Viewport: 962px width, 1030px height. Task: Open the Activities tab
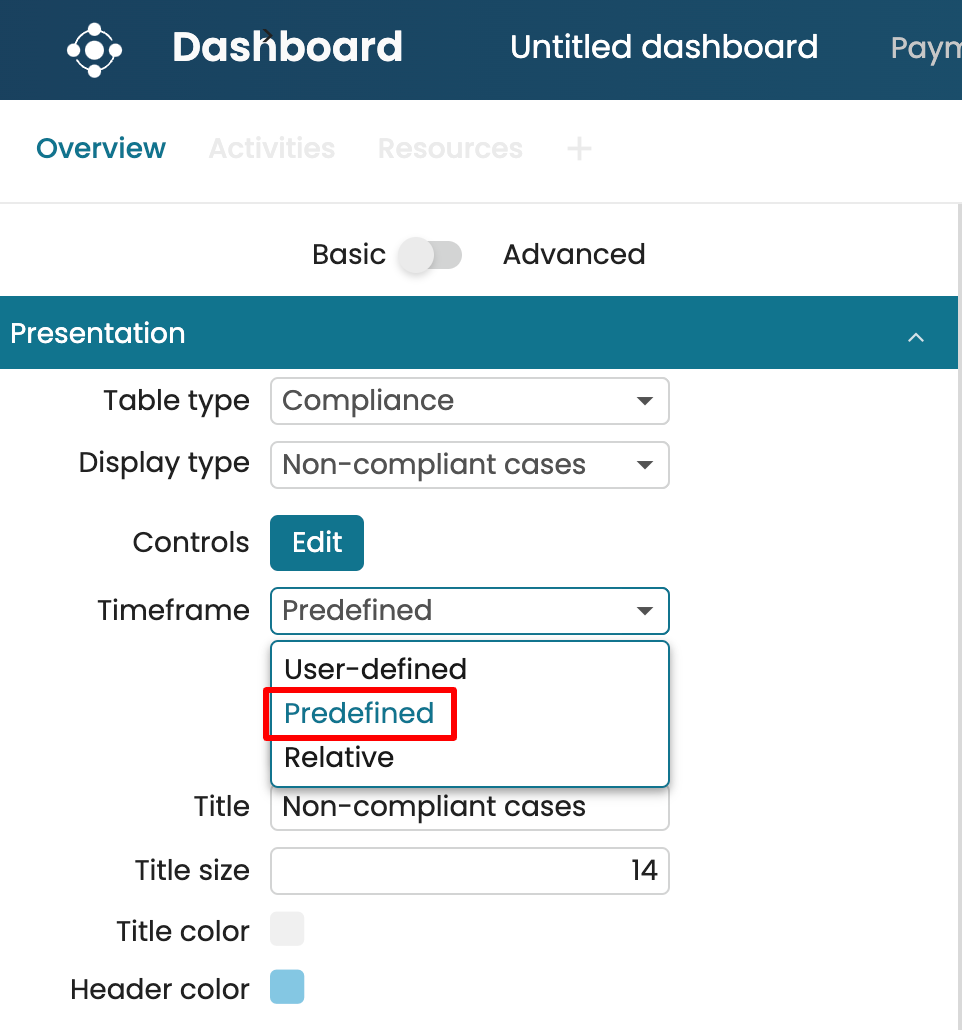pos(272,149)
